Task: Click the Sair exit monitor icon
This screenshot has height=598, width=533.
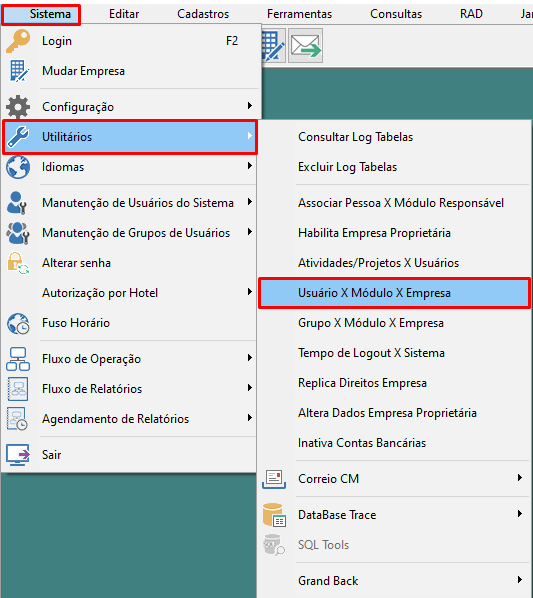Action: pos(18,455)
